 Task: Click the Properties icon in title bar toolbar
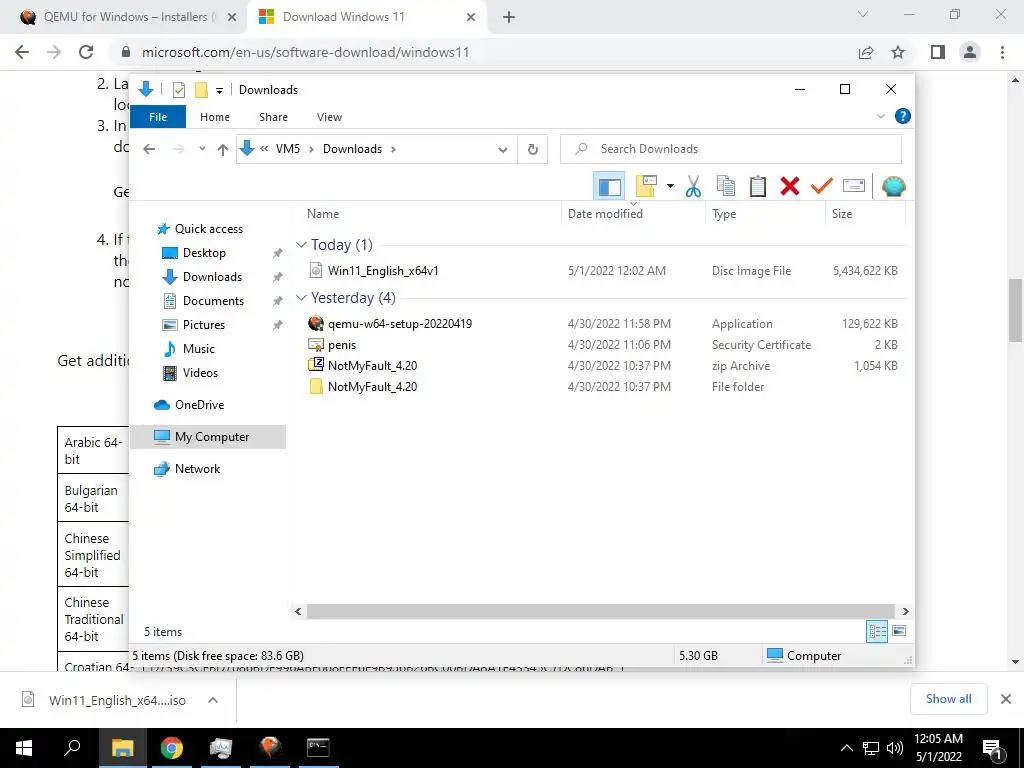[x=178, y=89]
